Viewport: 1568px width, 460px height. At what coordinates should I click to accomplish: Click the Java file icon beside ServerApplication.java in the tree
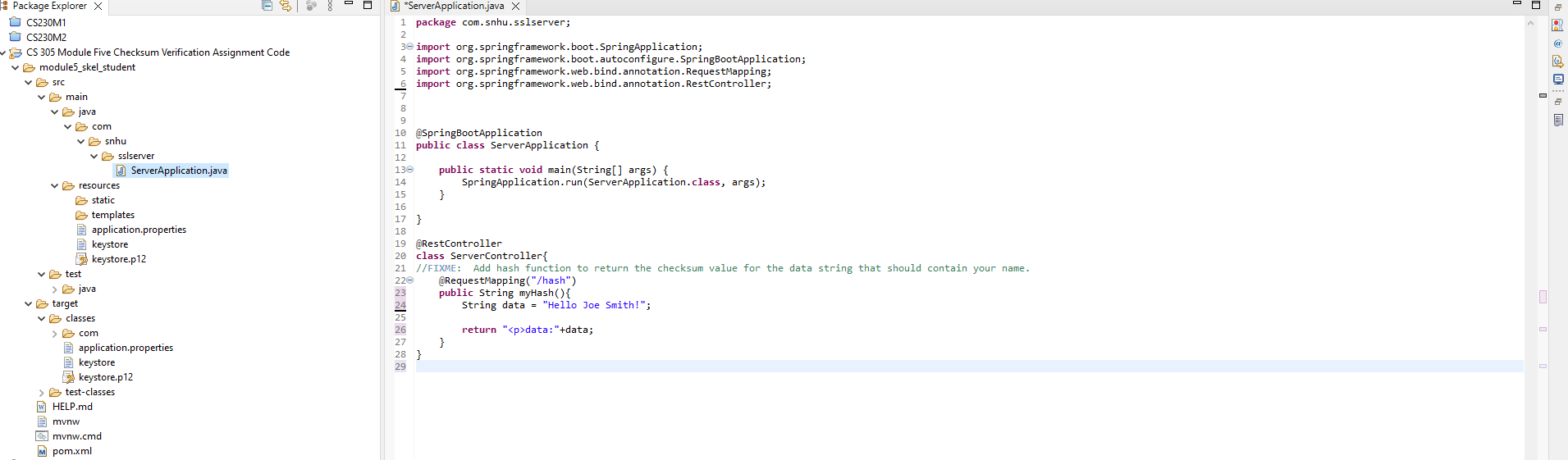(121, 171)
